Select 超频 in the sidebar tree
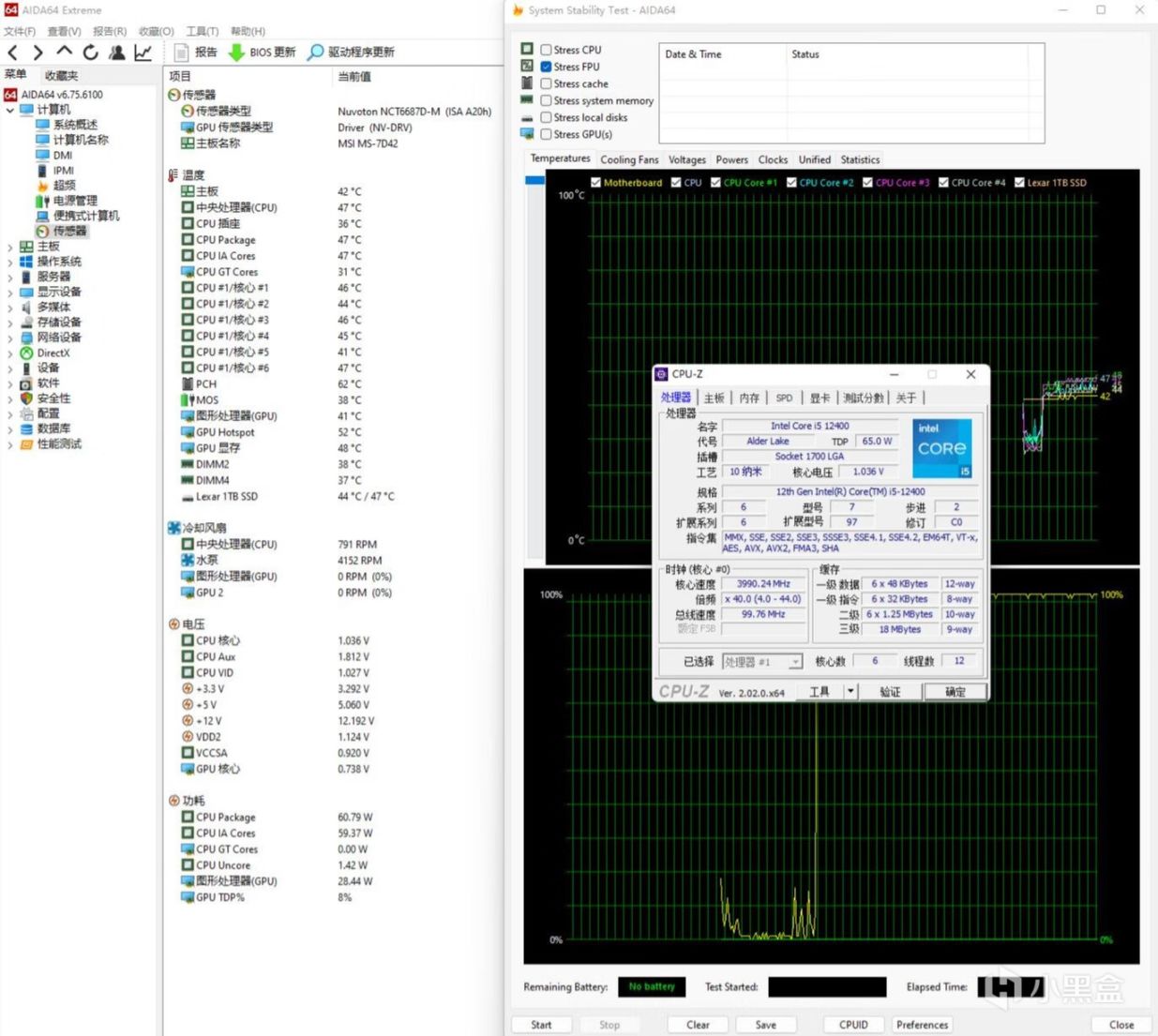The height and width of the screenshot is (1036, 1158). 65,186
